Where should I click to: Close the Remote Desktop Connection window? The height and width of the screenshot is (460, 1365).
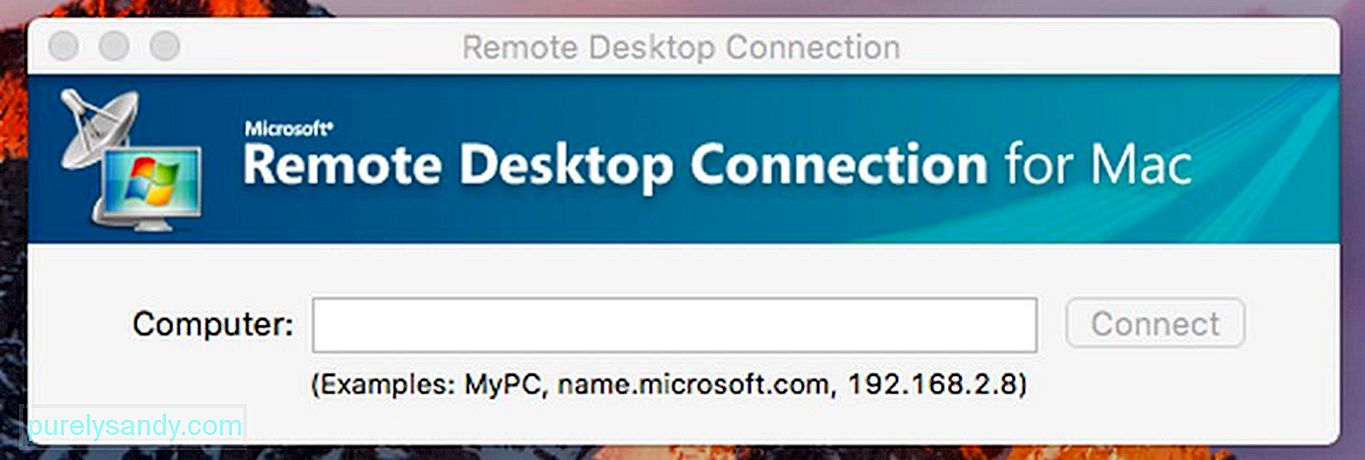point(65,46)
